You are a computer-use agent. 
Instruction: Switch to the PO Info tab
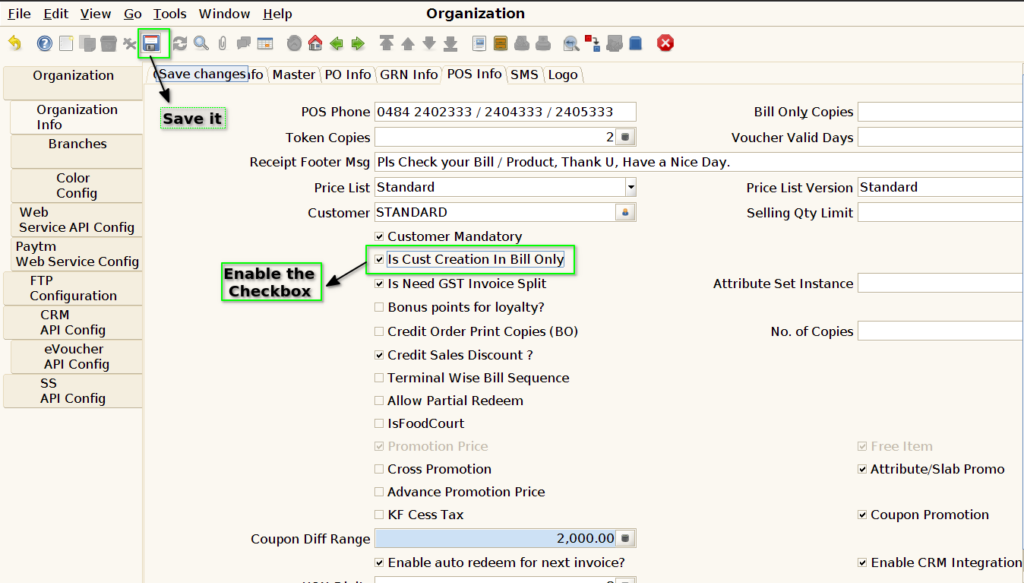tap(347, 74)
